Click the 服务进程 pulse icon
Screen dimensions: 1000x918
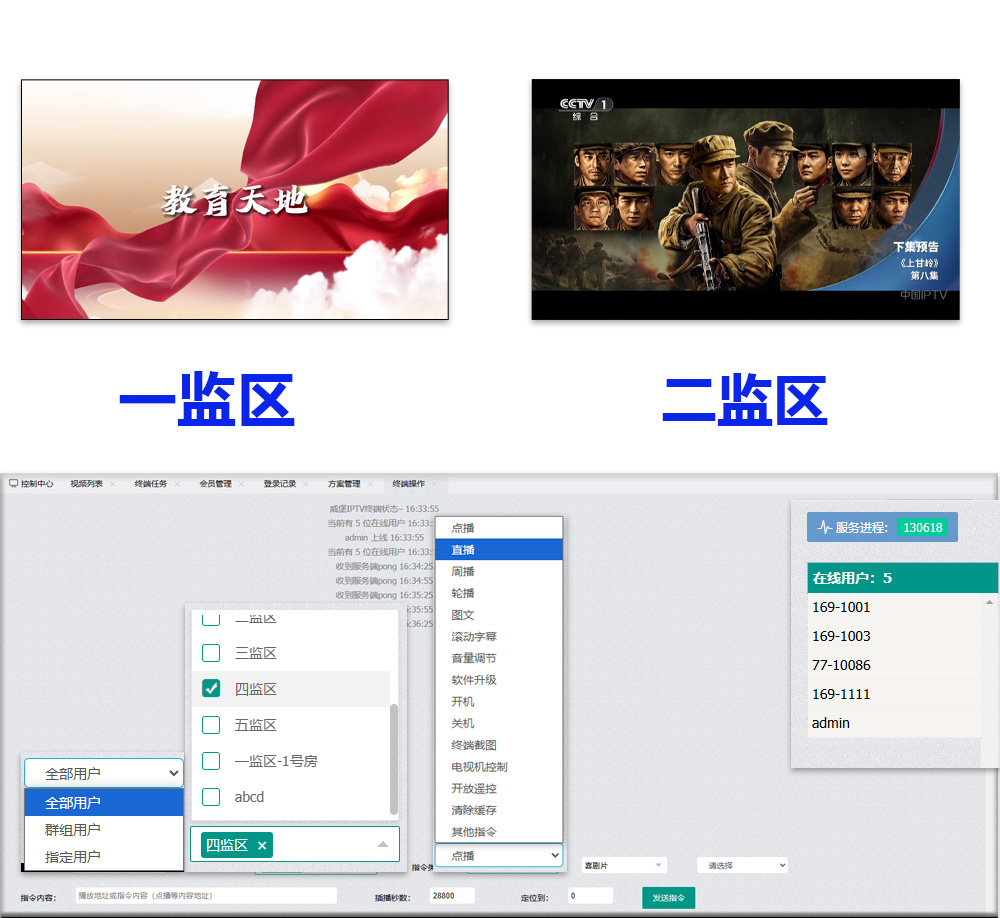coord(825,527)
